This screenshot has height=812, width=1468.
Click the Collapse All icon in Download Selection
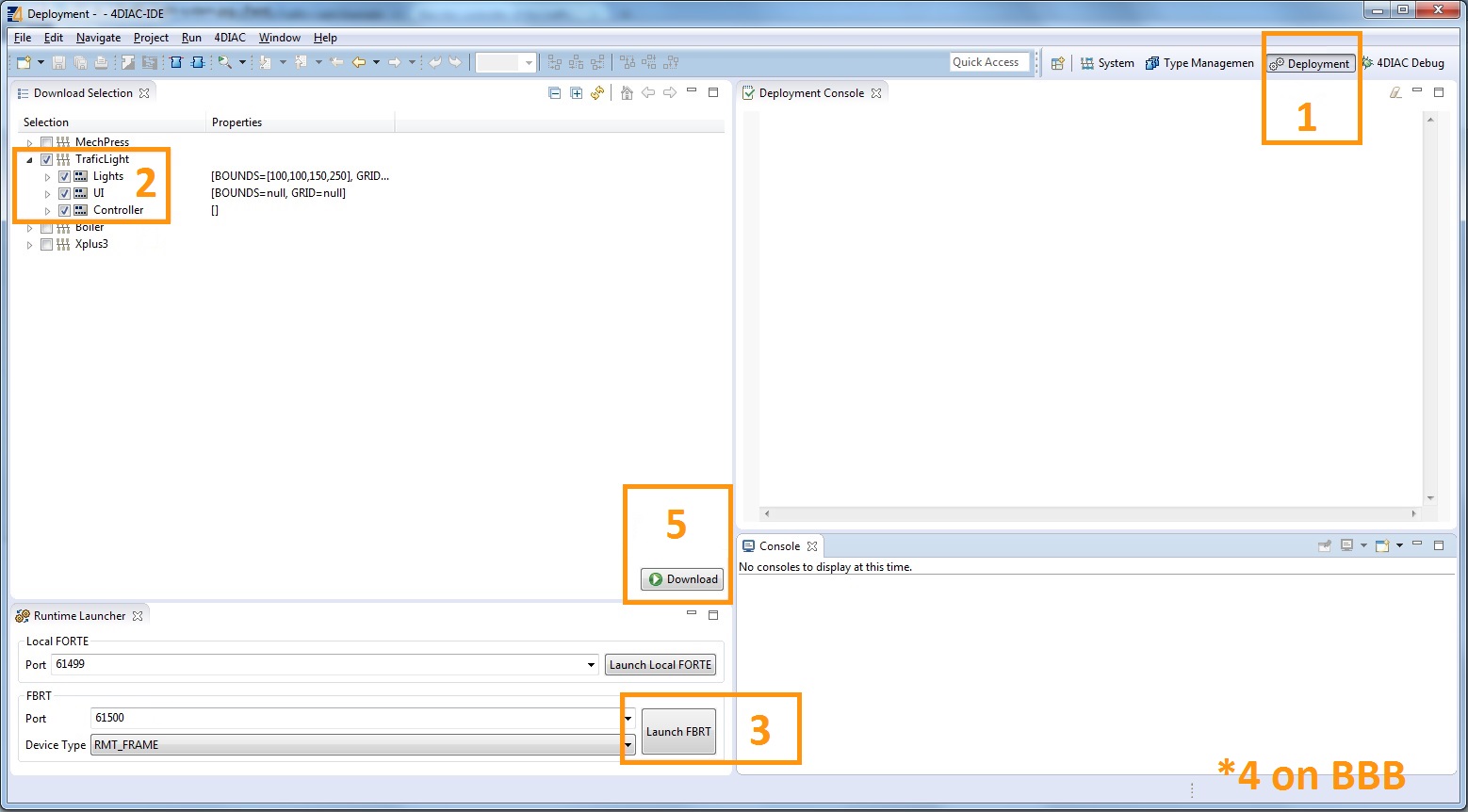[x=554, y=93]
